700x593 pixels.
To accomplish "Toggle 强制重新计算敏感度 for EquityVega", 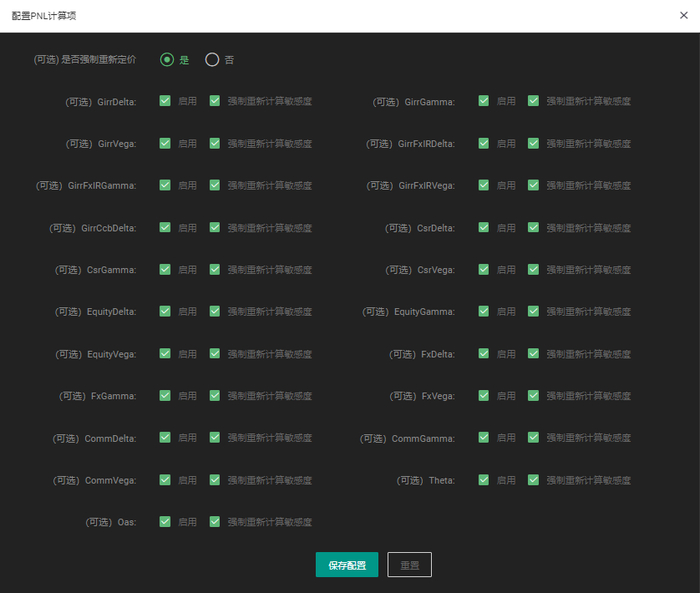I will tap(215, 354).
